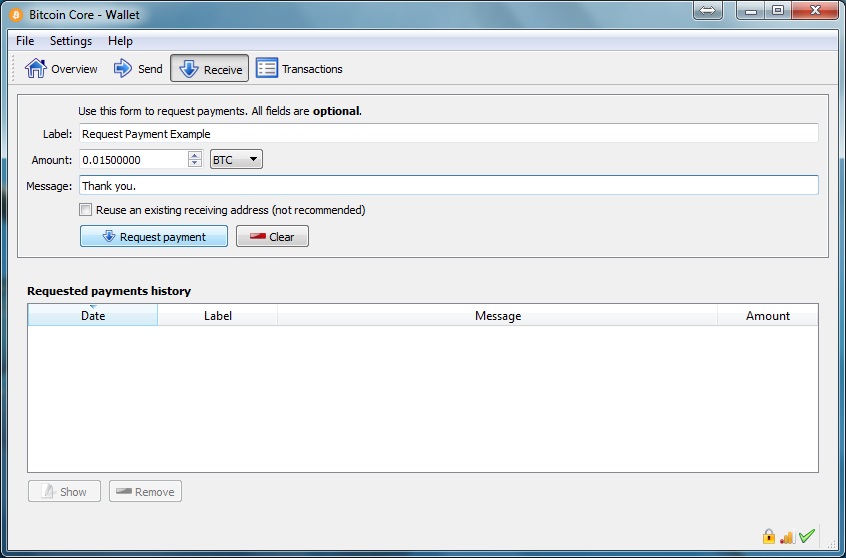
Task: Switch to the Send tab
Action: 138,69
